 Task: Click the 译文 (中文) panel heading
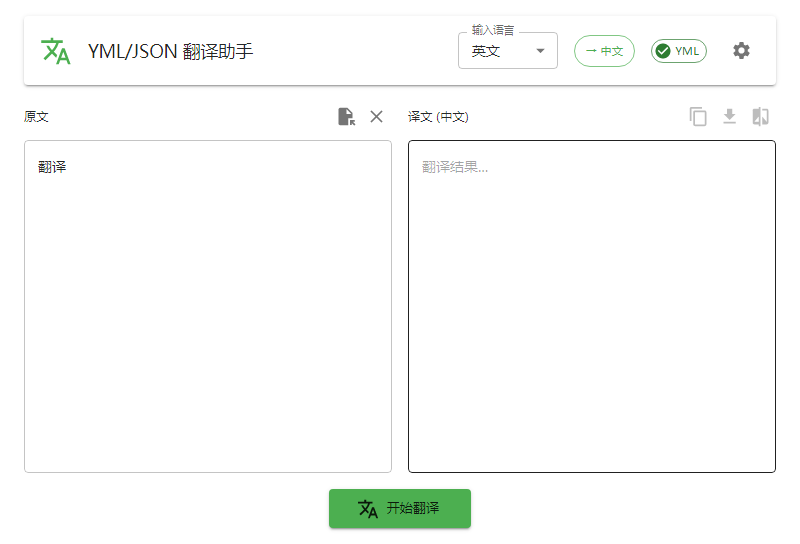pos(438,117)
